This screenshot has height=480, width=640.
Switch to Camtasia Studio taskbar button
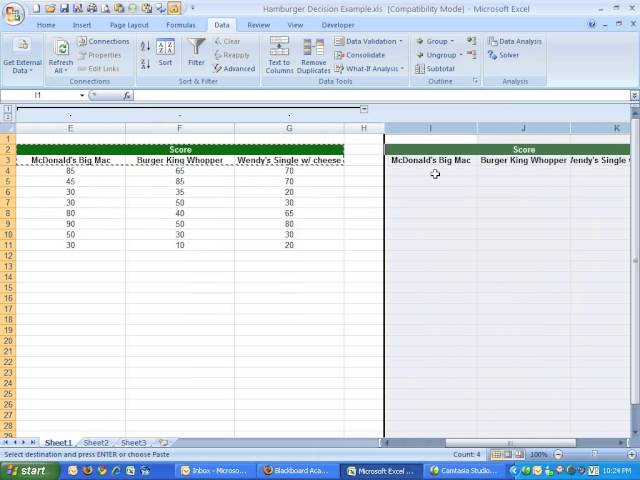coord(465,471)
